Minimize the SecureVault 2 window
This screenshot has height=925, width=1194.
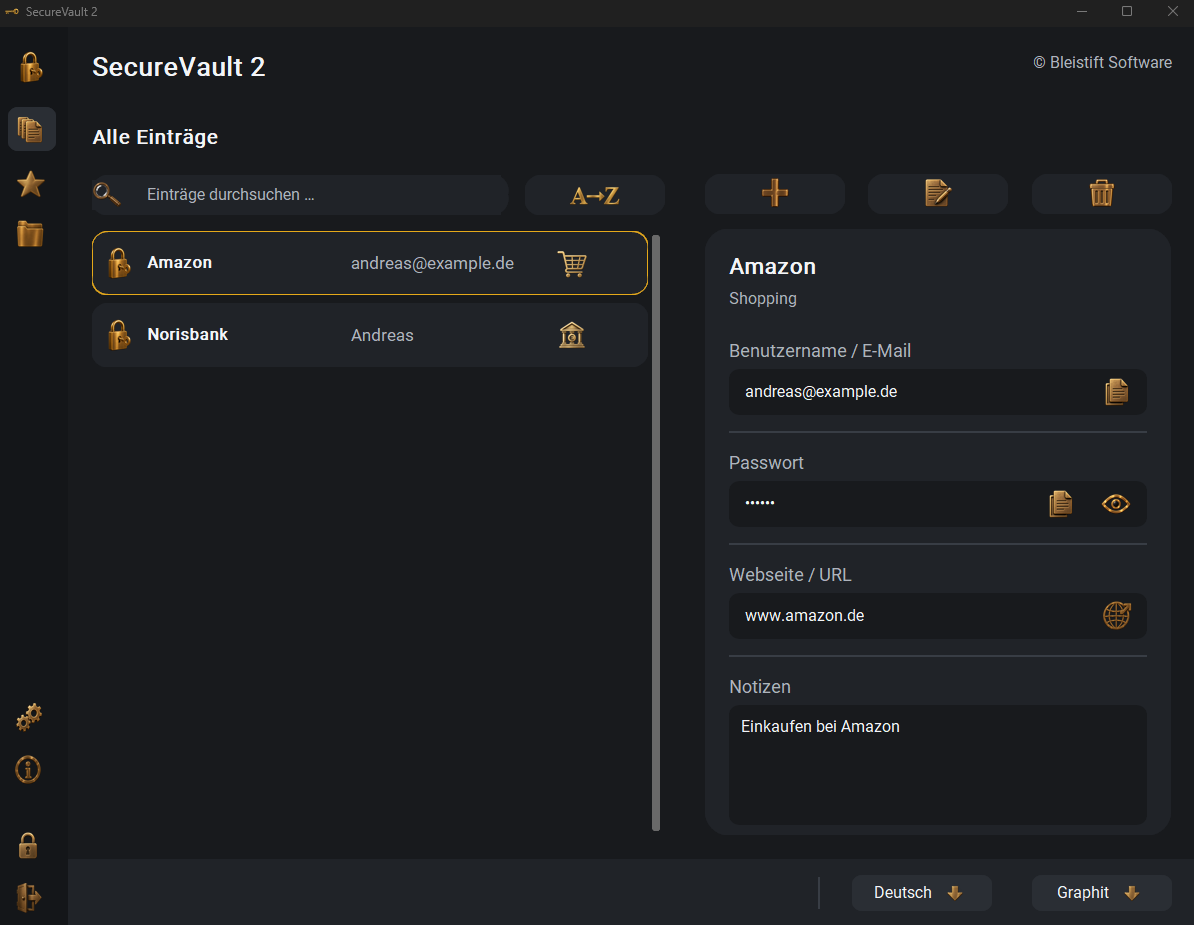click(1081, 11)
